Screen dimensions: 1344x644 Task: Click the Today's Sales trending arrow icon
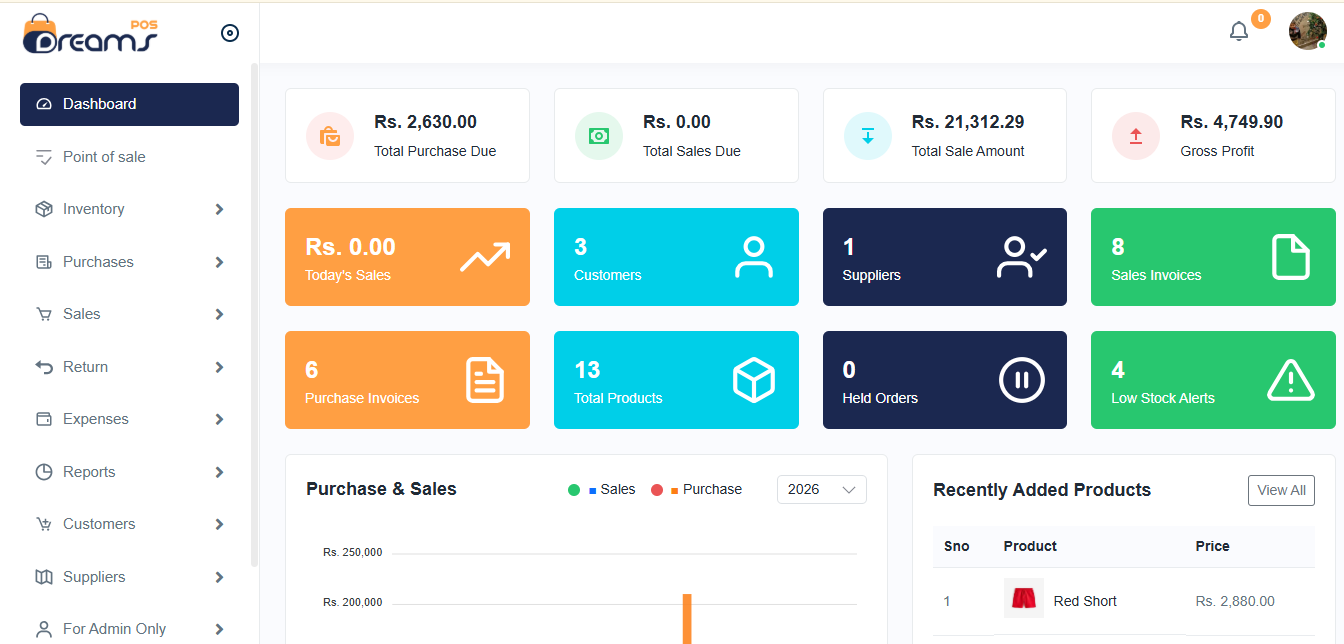tap(485, 257)
